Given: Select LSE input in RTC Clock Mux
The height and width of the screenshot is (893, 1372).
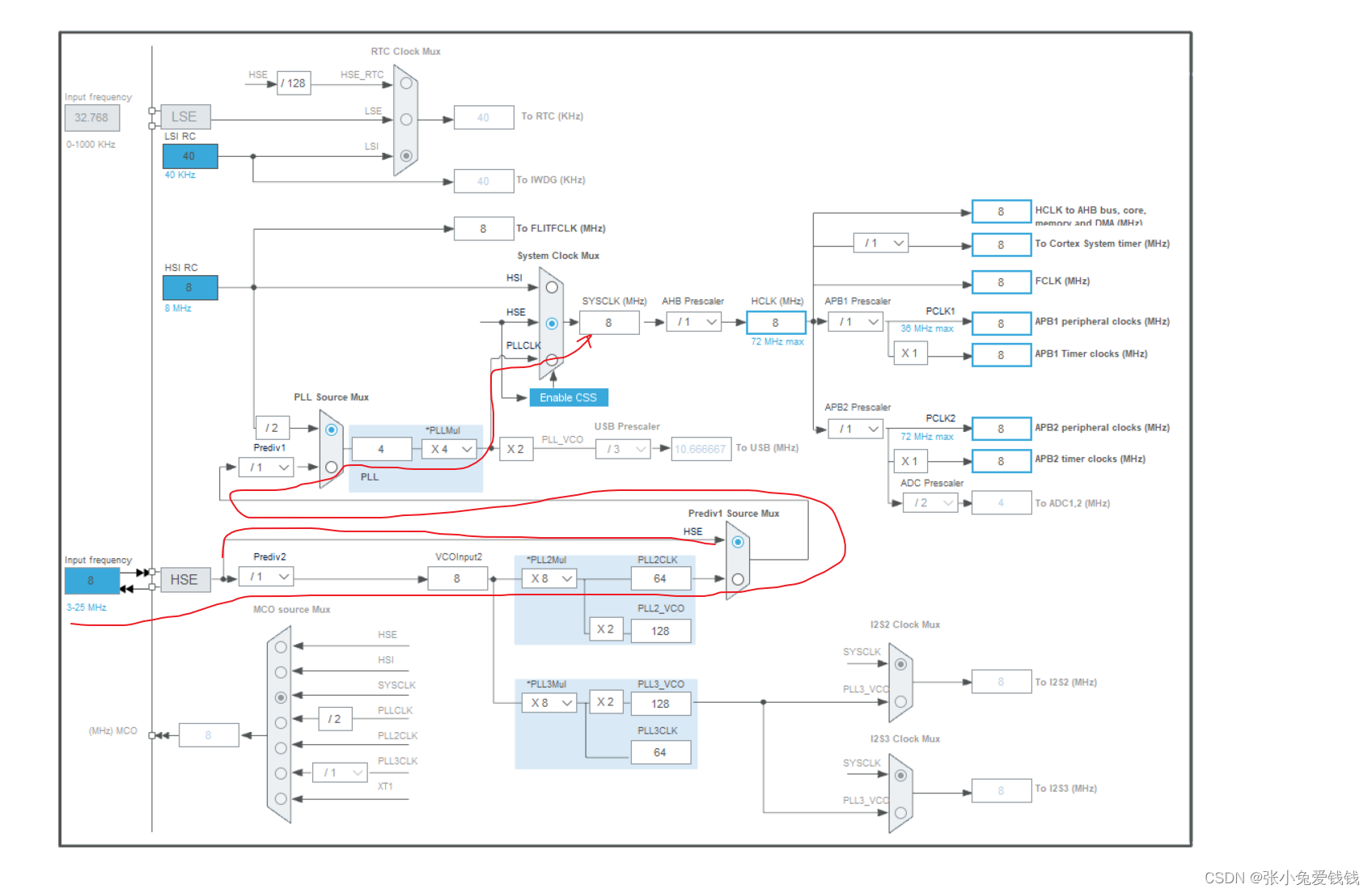Looking at the screenshot, I should click(406, 120).
